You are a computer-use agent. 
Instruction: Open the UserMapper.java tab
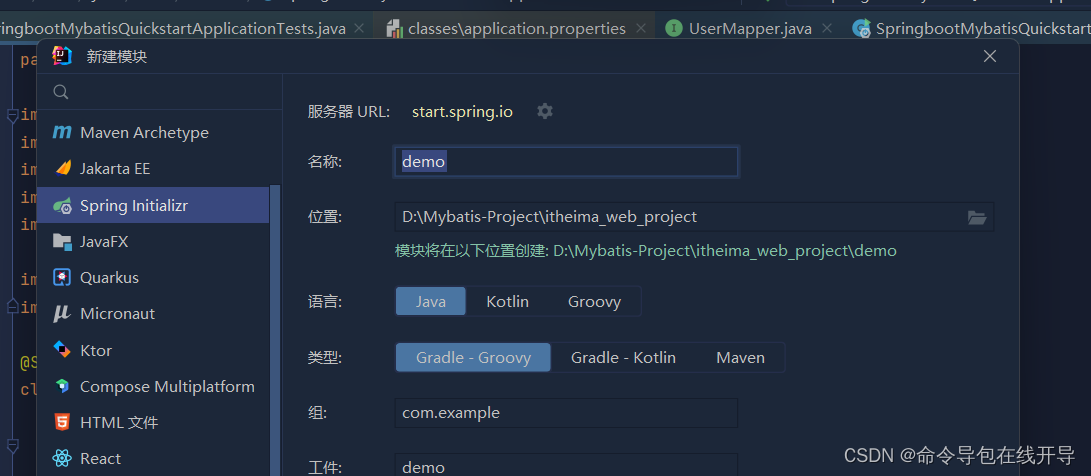(x=750, y=29)
